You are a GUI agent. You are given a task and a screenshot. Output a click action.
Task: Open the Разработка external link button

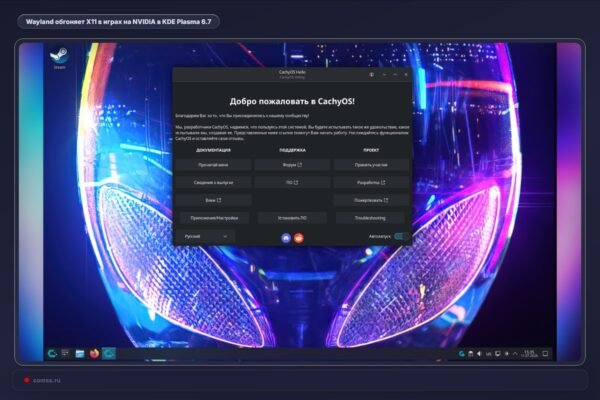coord(371,183)
